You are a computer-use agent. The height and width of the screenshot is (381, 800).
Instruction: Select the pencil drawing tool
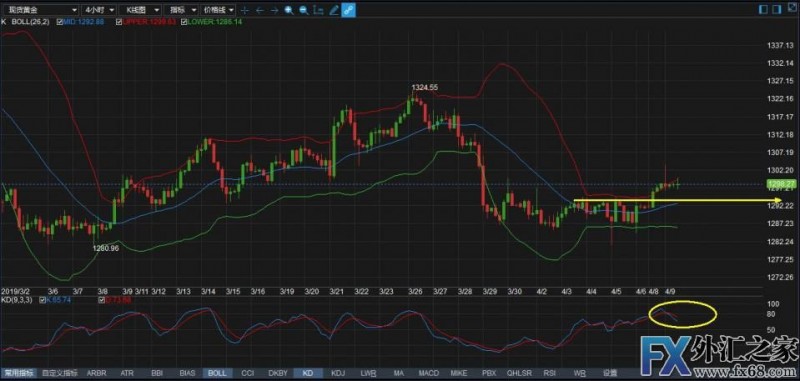(334, 10)
